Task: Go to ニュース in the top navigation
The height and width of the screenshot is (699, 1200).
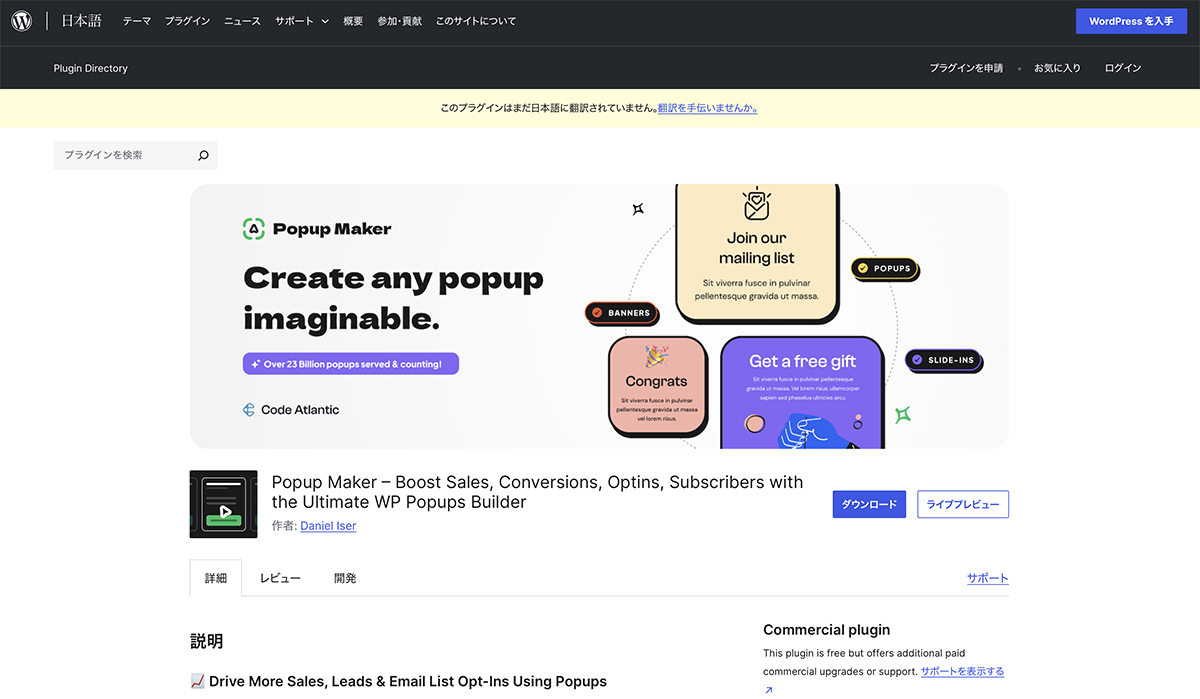Action: [242, 21]
